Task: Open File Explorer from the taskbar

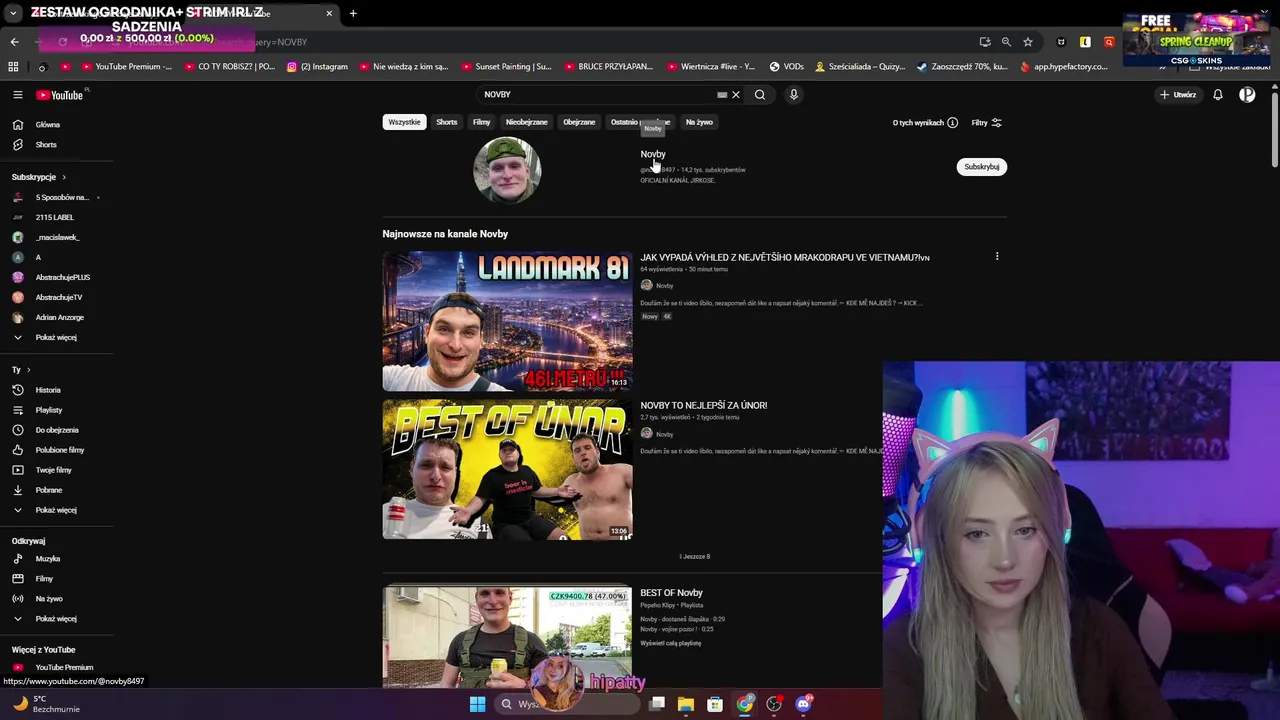Action: [x=685, y=704]
